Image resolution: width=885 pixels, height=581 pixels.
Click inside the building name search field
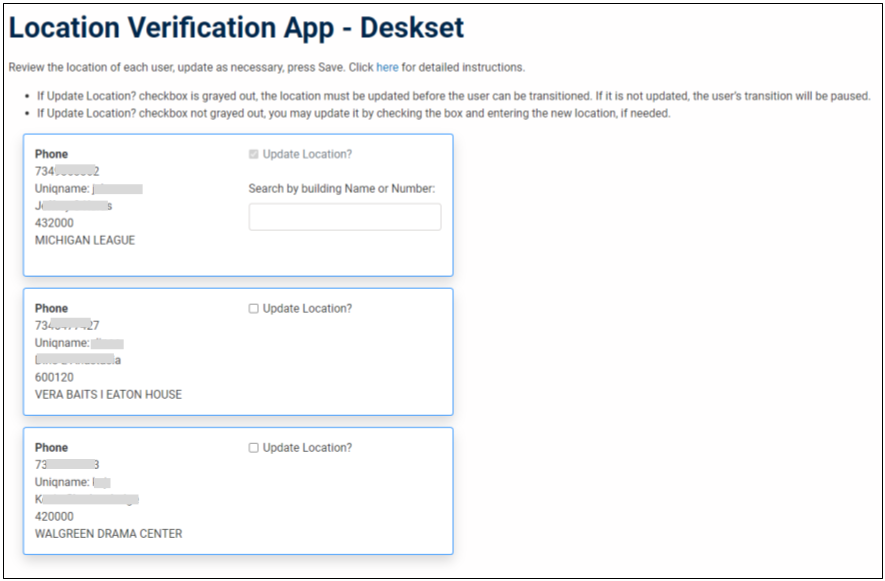point(344,216)
